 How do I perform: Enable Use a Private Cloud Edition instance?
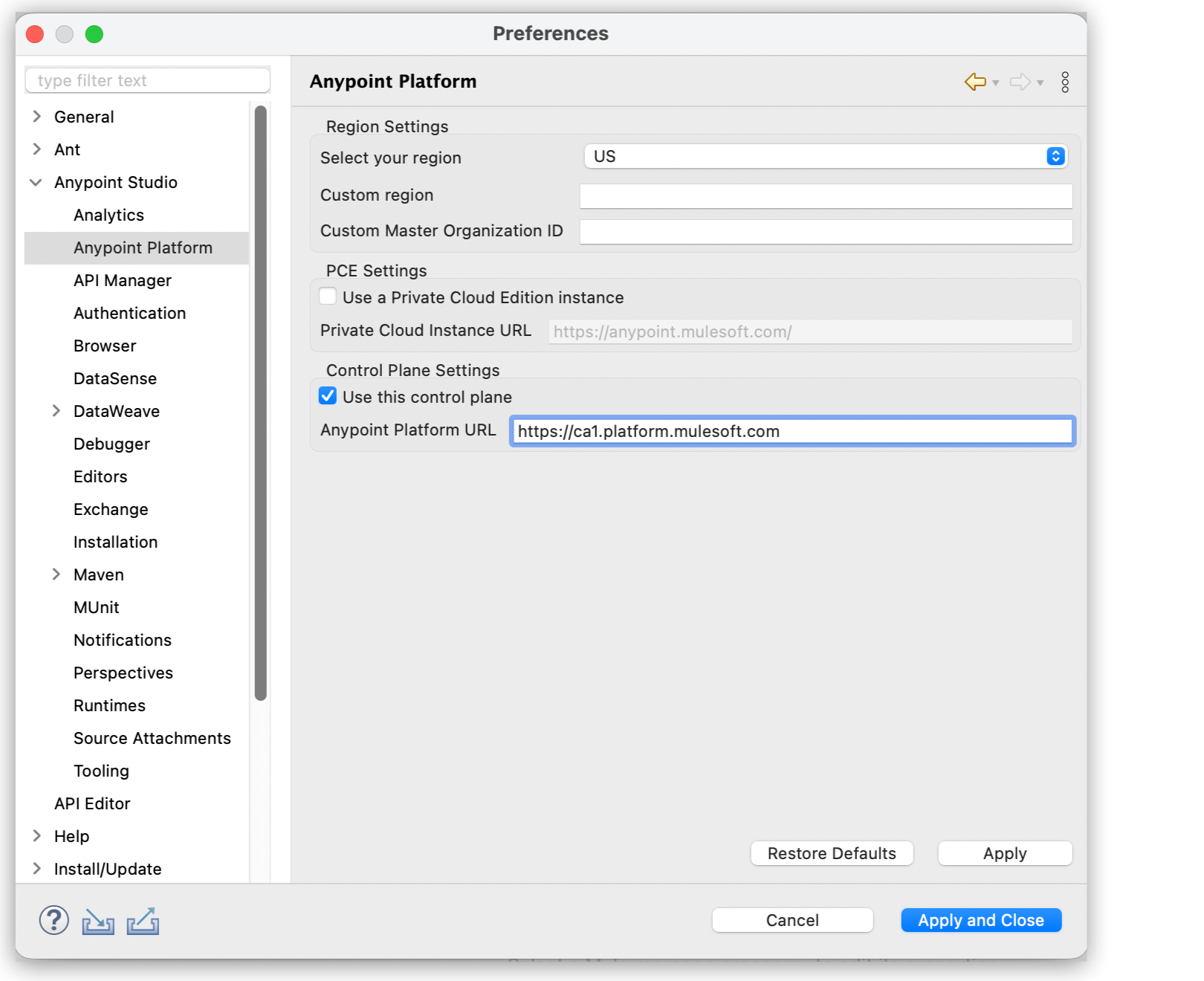click(x=328, y=296)
